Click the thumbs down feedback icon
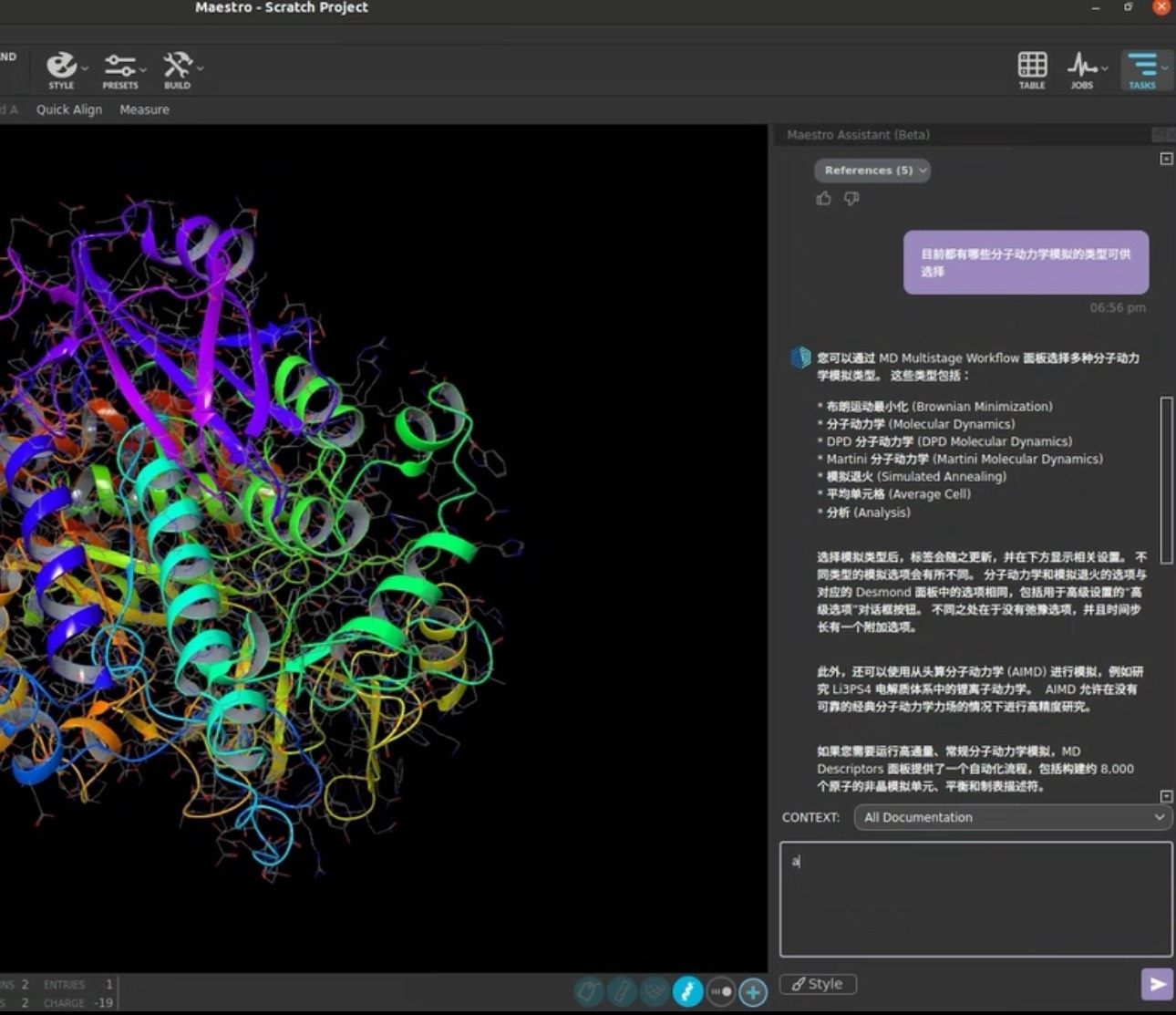1176x1015 pixels. pos(851,199)
